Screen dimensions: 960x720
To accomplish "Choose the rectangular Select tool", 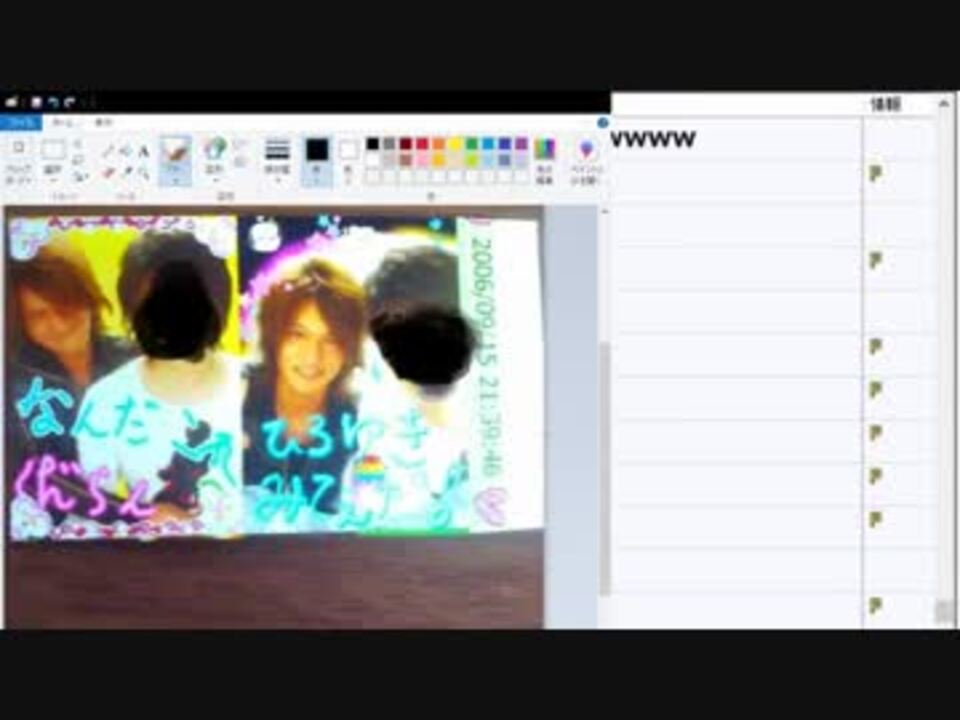I will pos(53,149).
